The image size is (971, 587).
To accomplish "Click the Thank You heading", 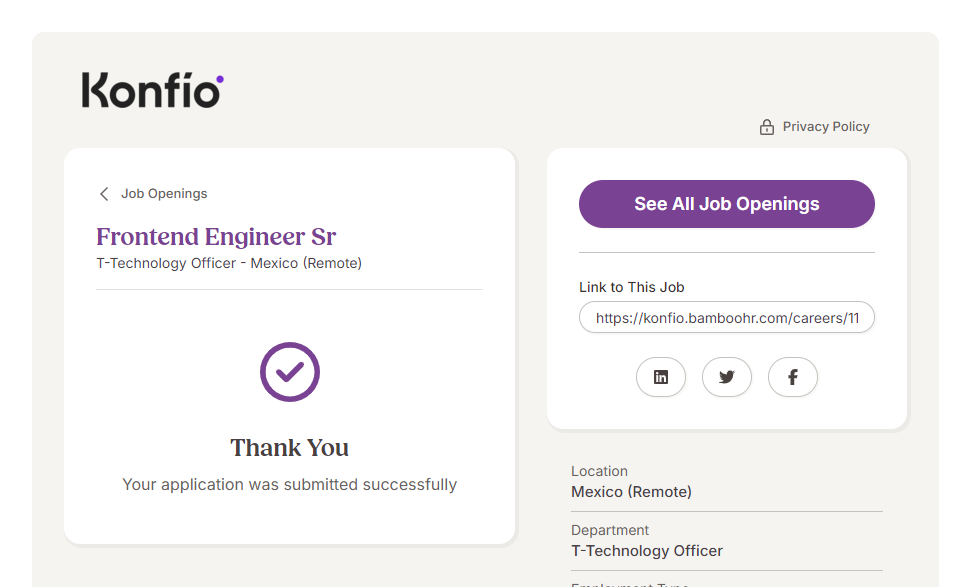I will (x=290, y=448).
